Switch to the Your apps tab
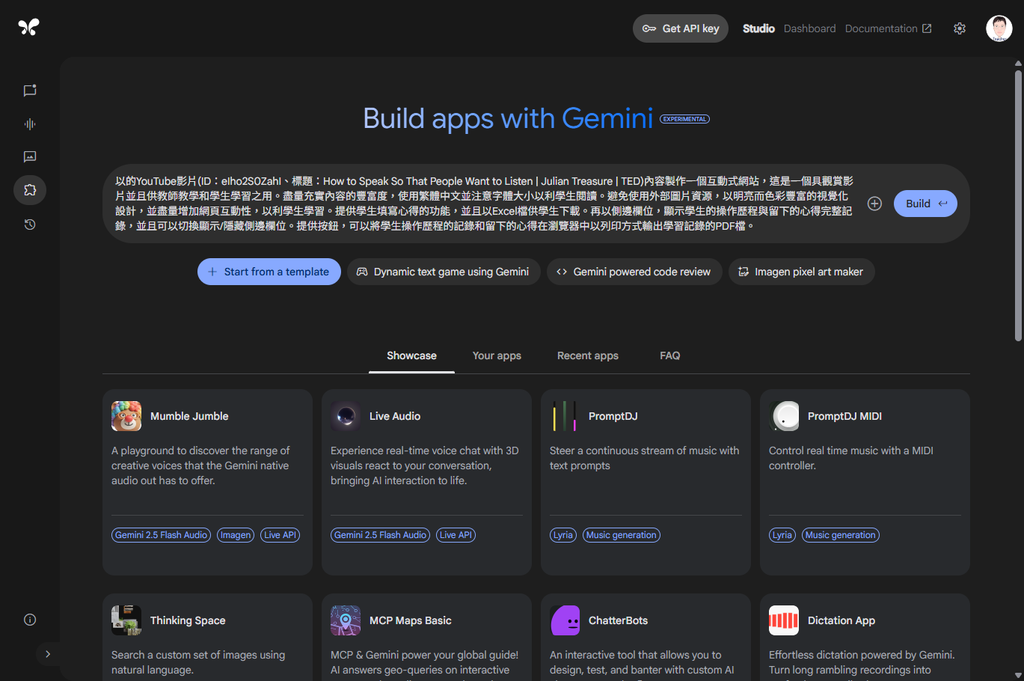Screen dimensions: 1024x681 pyautogui.click(x=497, y=356)
